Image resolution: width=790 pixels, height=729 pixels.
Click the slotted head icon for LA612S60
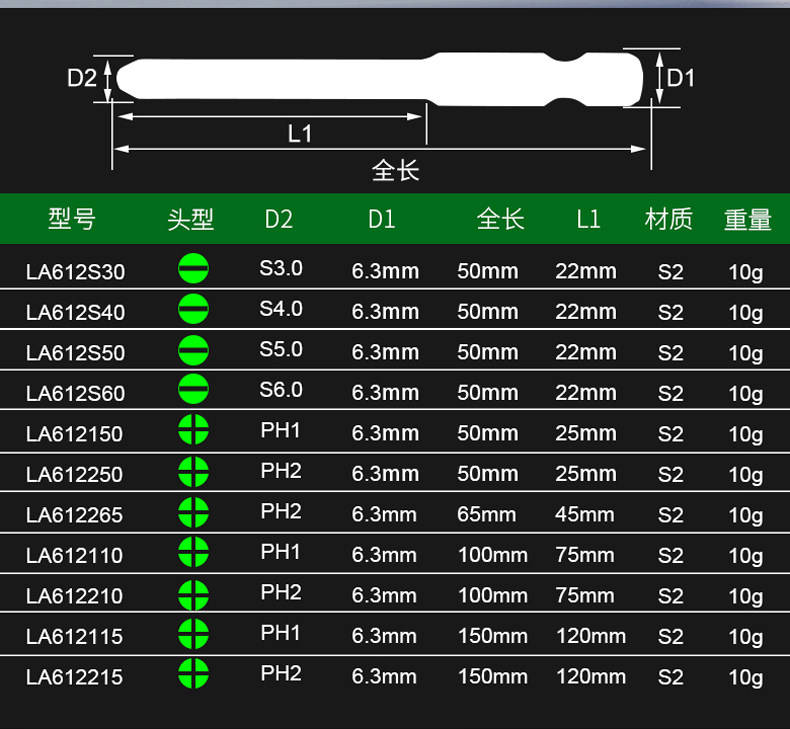[x=193, y=389]
